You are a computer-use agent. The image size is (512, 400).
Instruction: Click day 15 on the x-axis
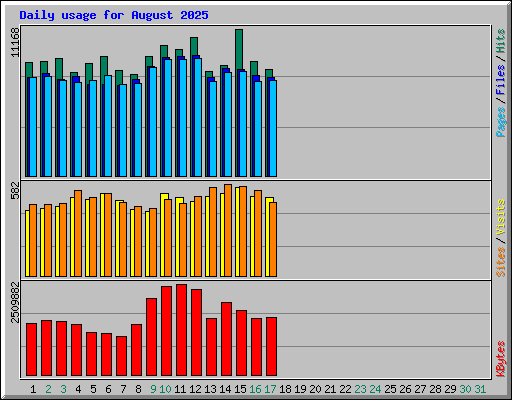(x=240, y=389)
